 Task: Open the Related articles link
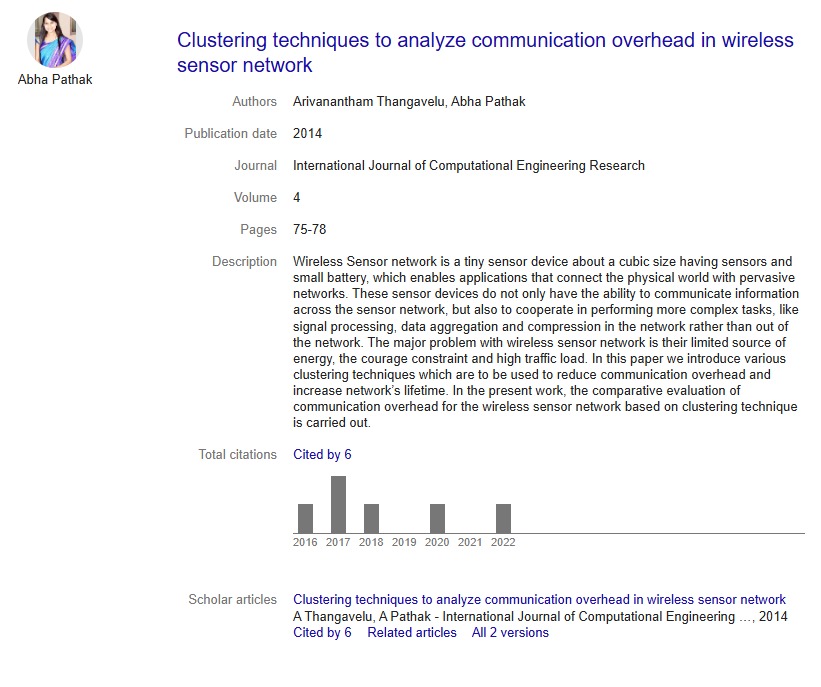[412, 633]
